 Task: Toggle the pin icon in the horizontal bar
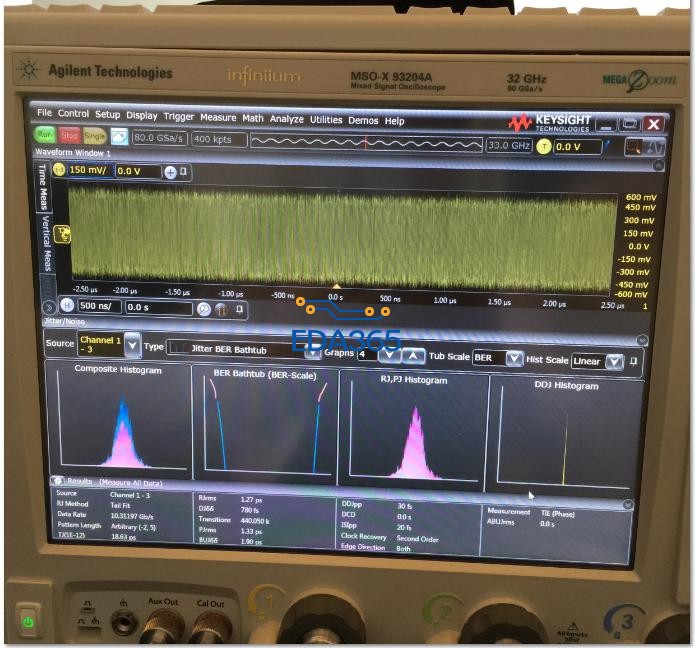pos(240,310)
